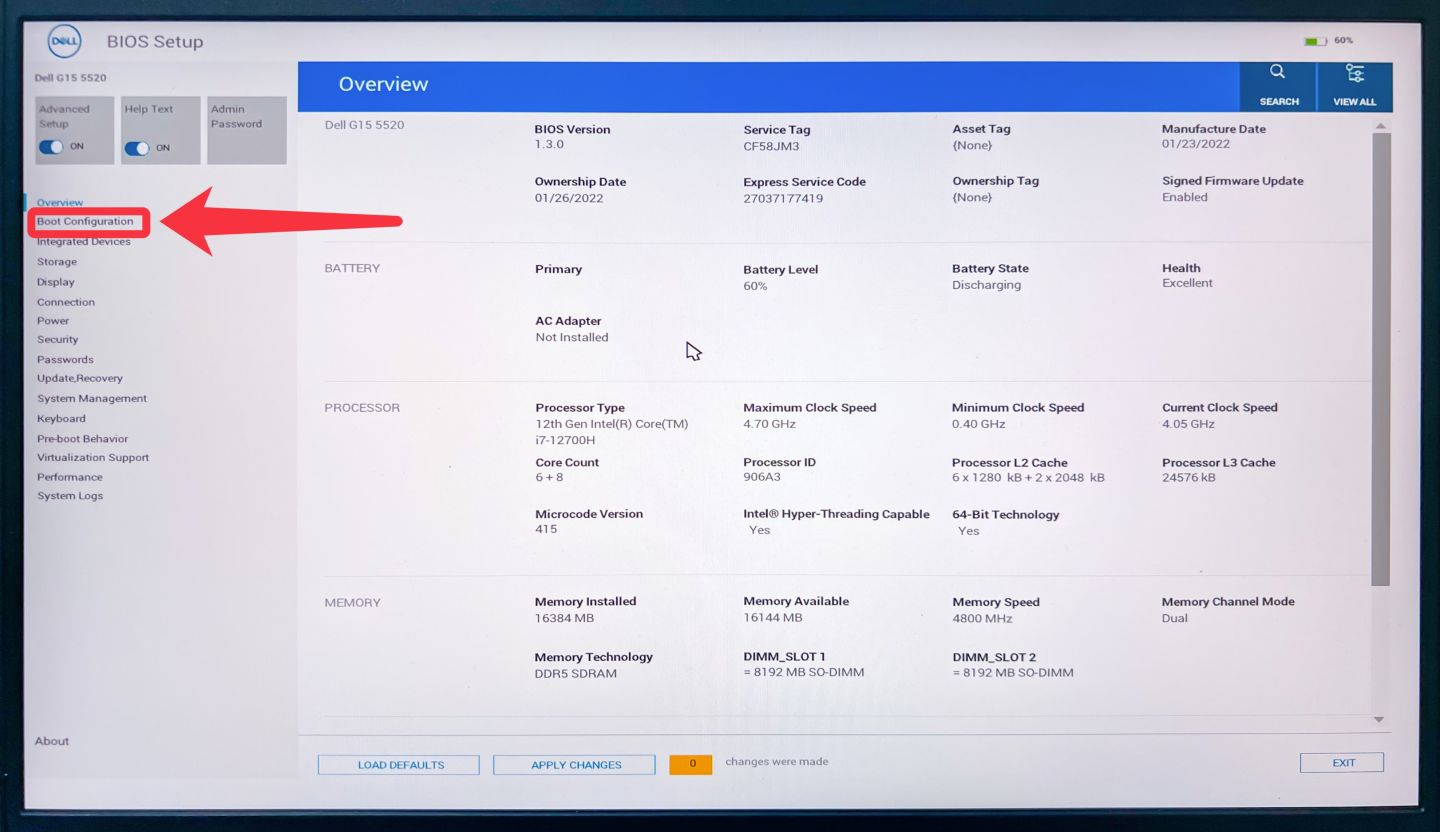Open the Admin Password tile
The height and width of the screenshot is (832, 1440).
click(246, 130)
